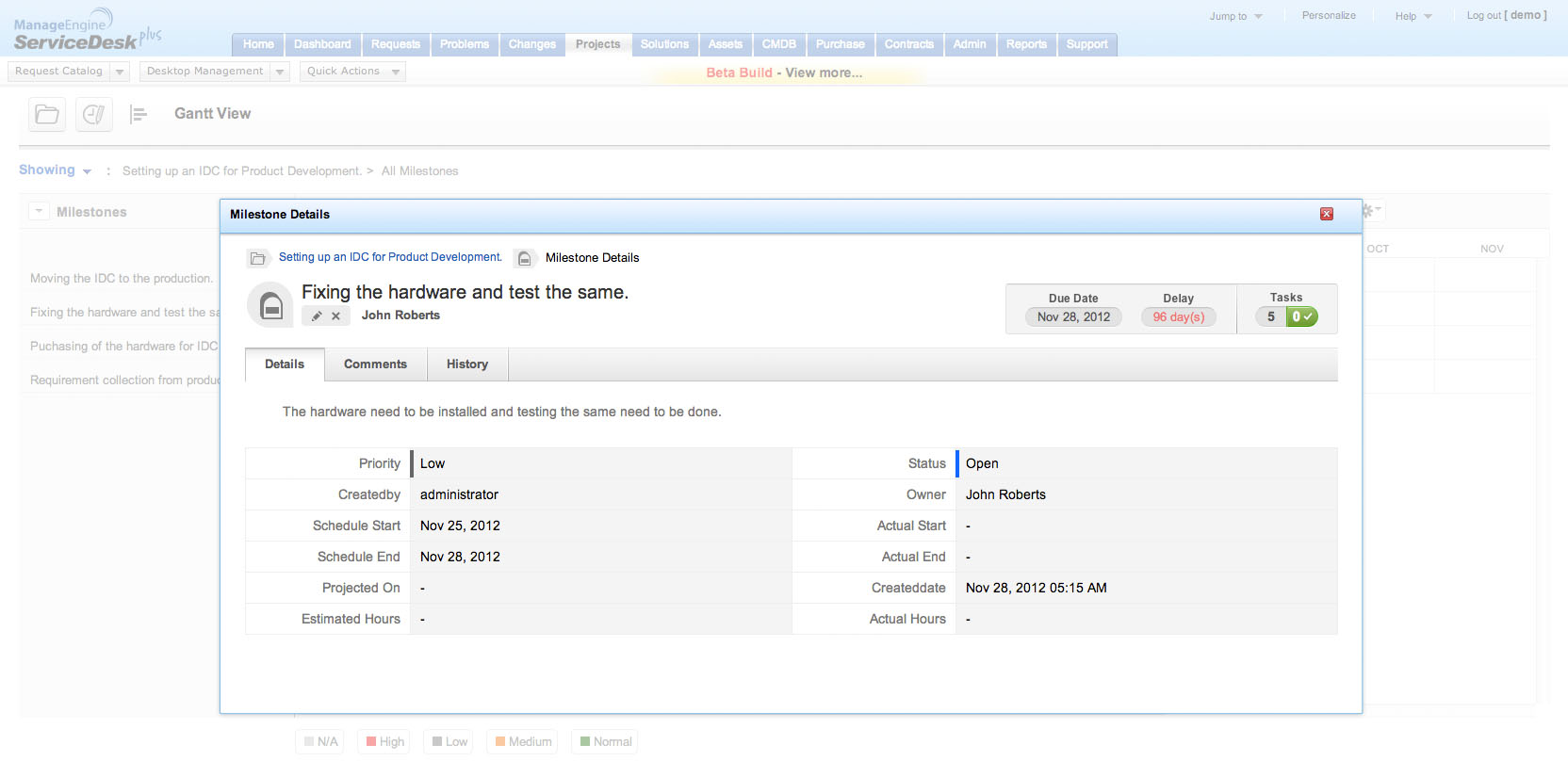The height and width of the screenshot is (777, 1568).
Task: Go to the Assets tab
Action: 726,44
